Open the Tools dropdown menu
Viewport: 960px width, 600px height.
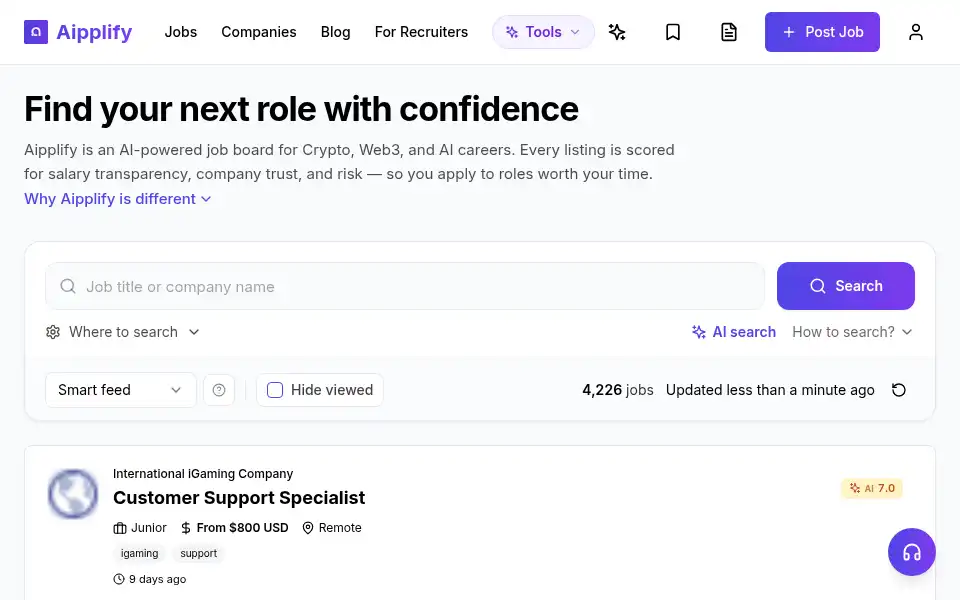pos(543,32)
